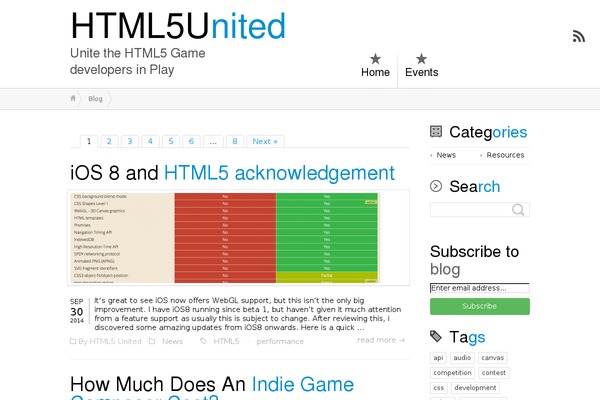This screenshot has width=600, height=400.
Task: Go to Blog breadcrumb
Action: 95,99
